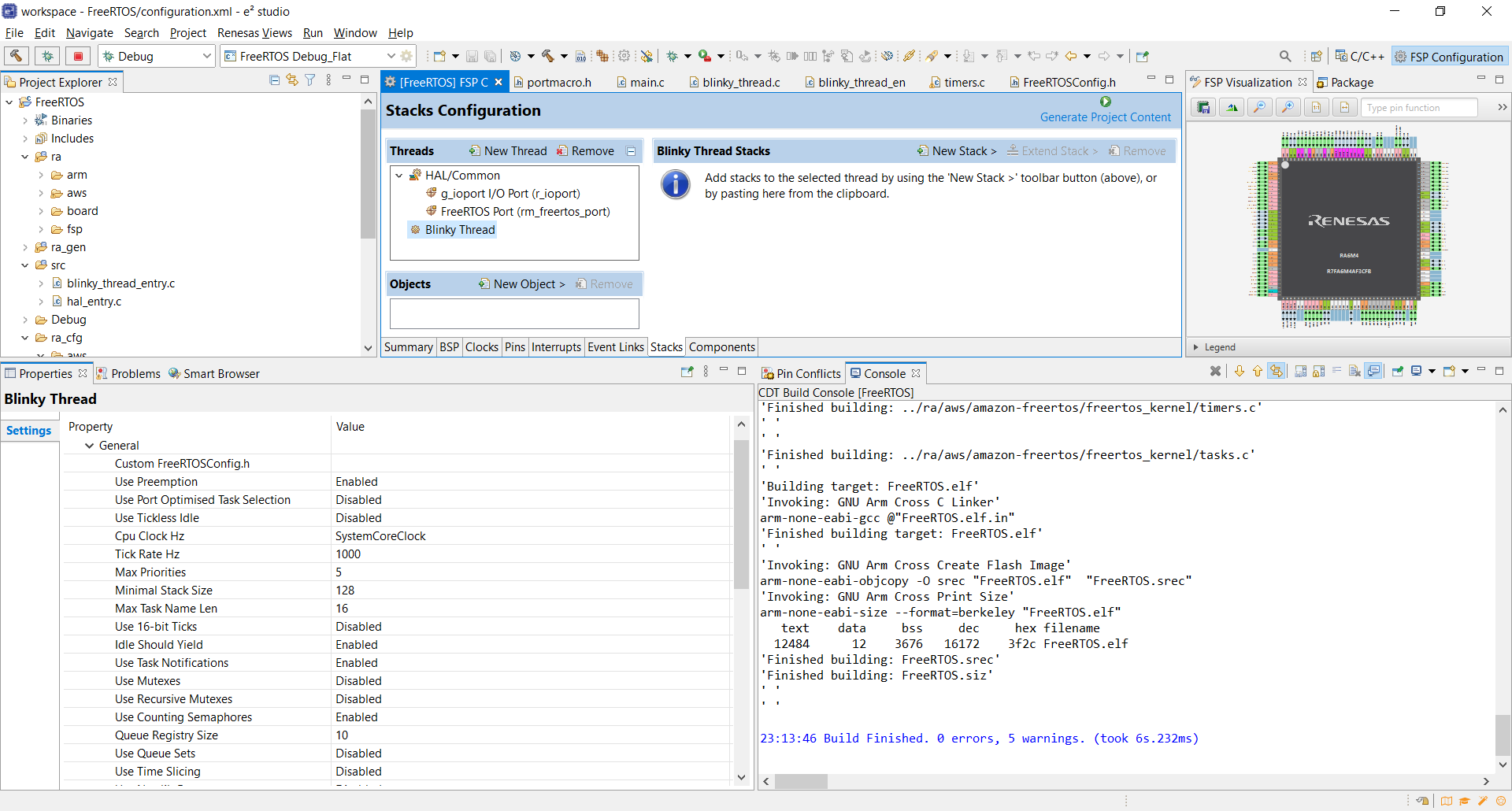The image size is (1512, 811).
Task: Click the Debug bug launch button
Action: click(47, 56)
